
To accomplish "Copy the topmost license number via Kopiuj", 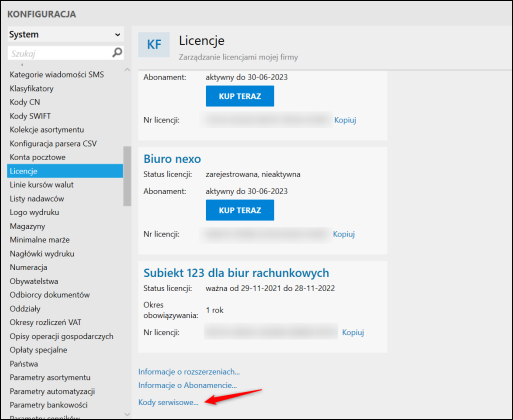I will click(345, 120).
